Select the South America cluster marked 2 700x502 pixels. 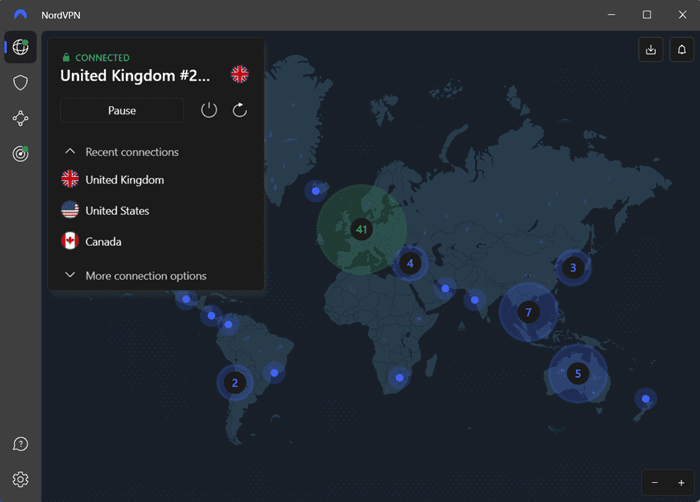pos(235,383)
